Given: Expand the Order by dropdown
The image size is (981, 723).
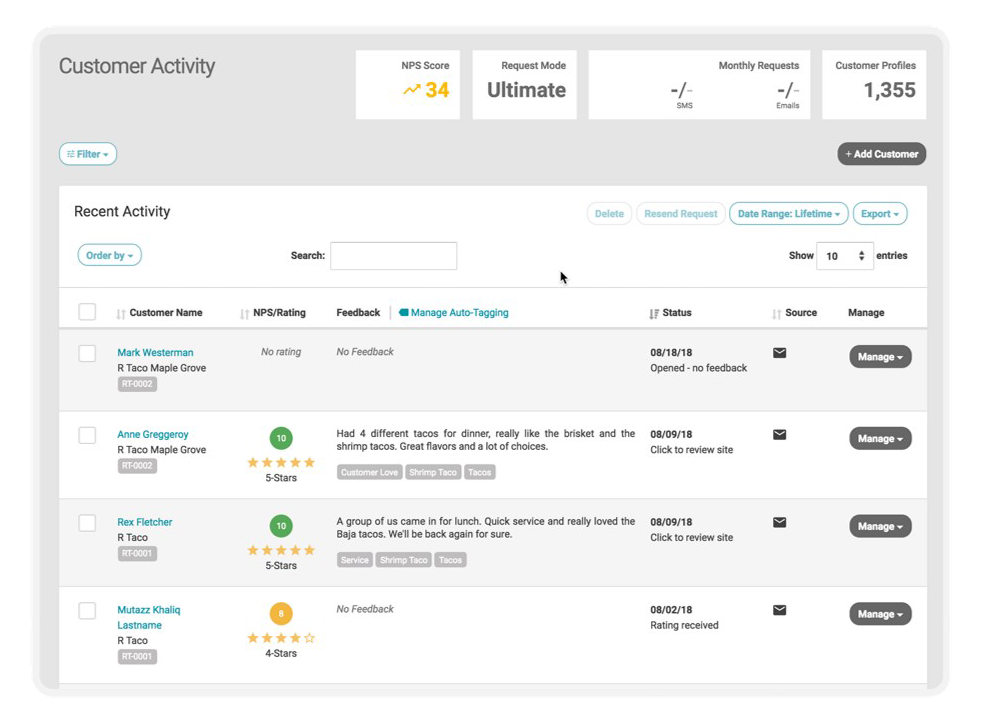Looking at the screenshot, I should click(x=109, y=255).
